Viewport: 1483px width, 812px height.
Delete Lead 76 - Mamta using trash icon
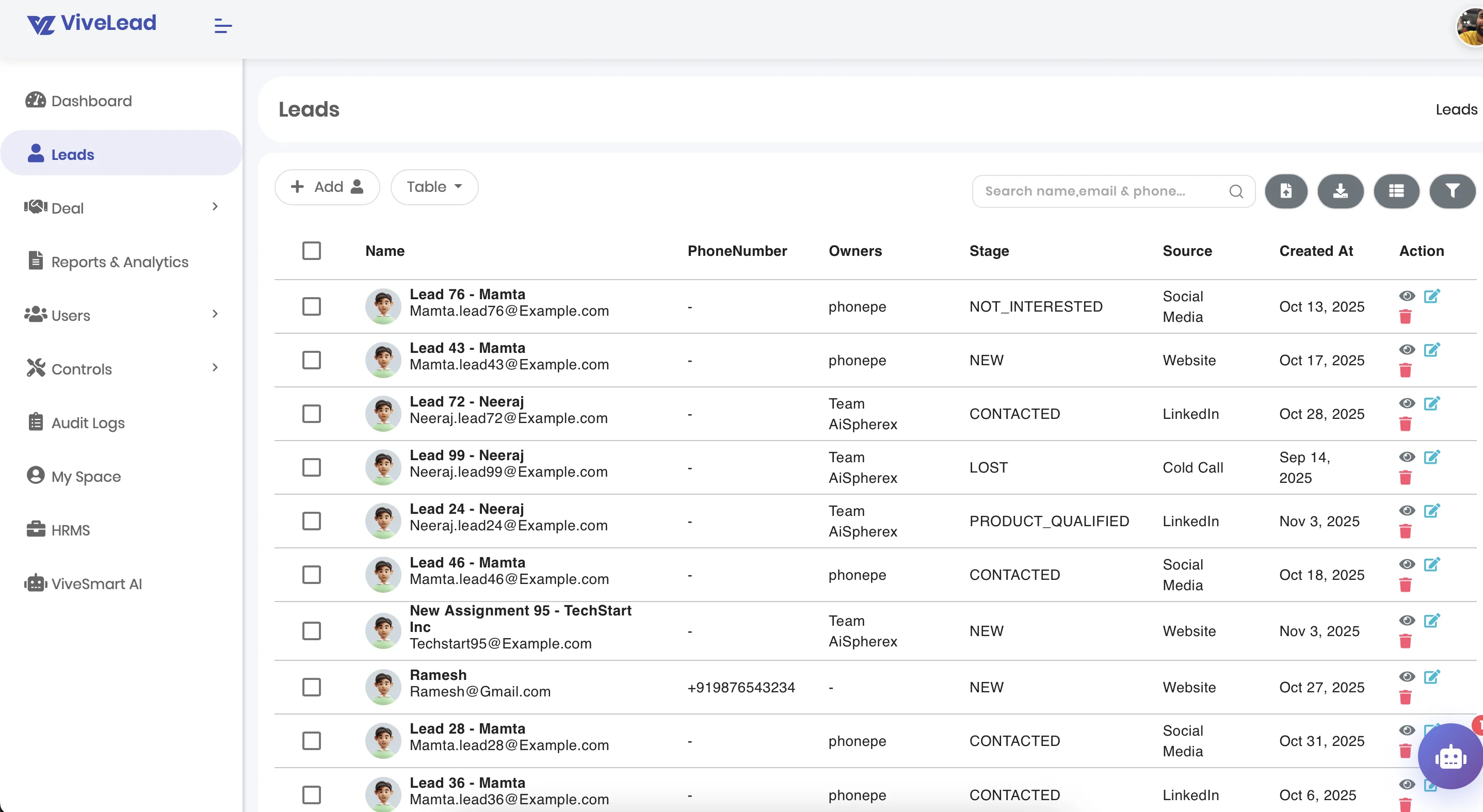pos(1405,317)
